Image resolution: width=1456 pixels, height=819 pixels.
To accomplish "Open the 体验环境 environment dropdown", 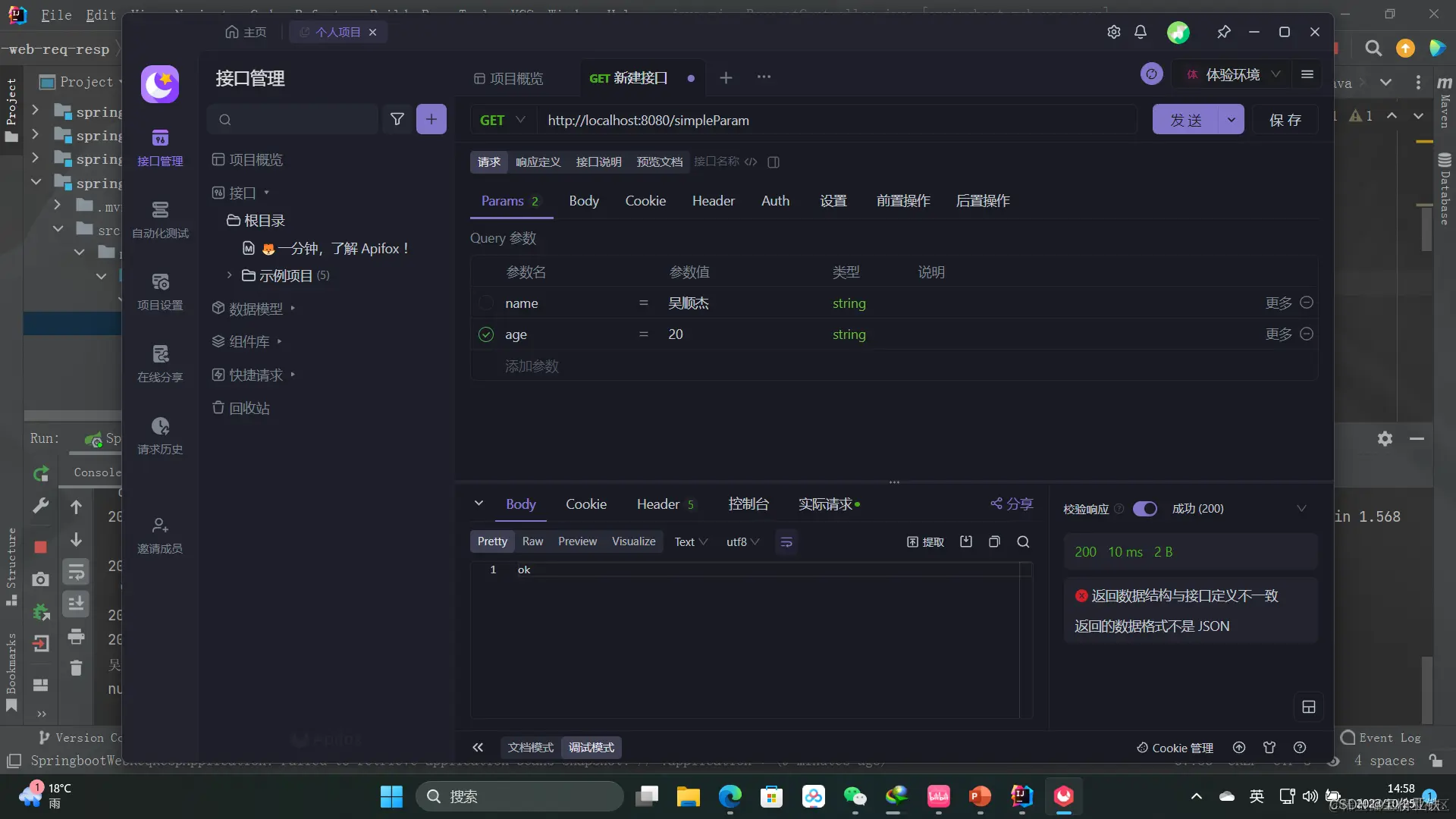I will [x=1233, y=74].
